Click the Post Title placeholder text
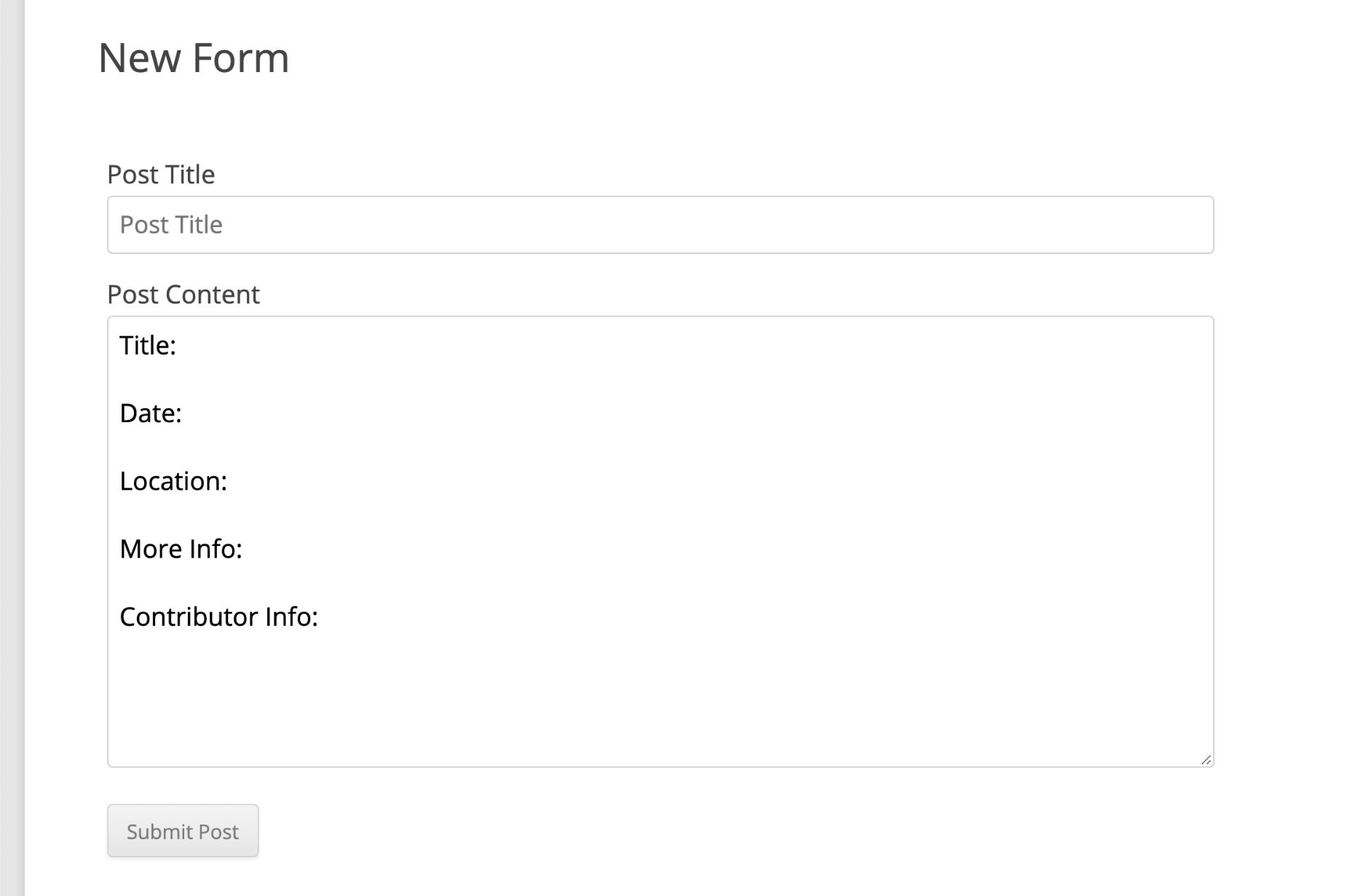Screen dimensions: 1369x896 point(172,224)
